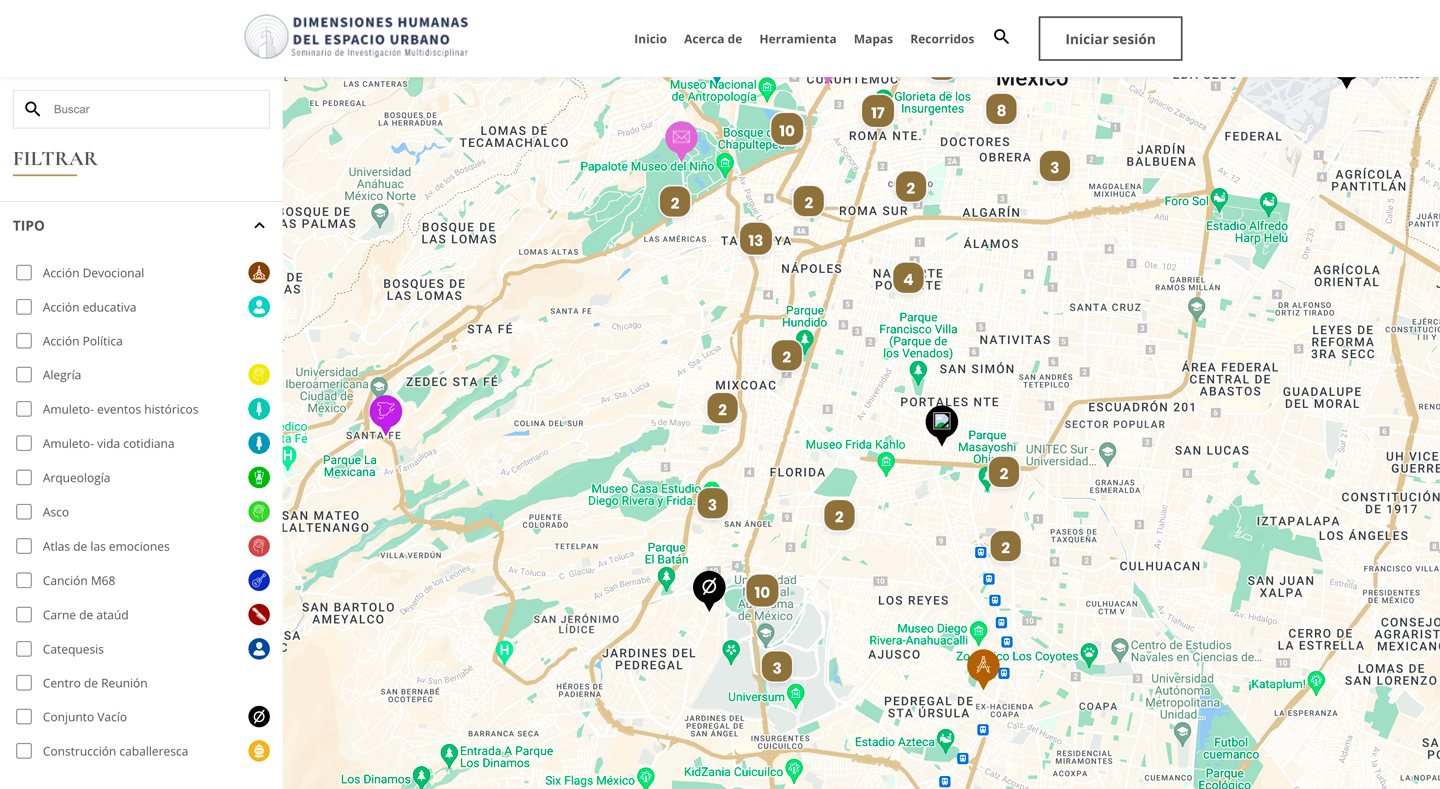
Task: Click the black empty-set map marker
Action: point(709,587)
